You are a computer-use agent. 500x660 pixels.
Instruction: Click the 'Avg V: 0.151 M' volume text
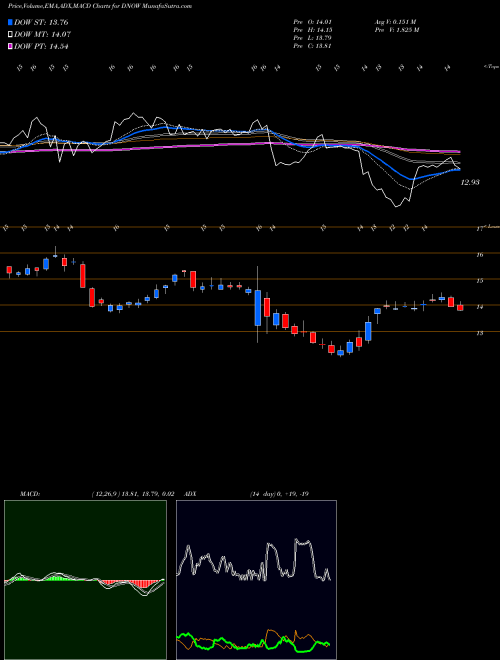395,21
